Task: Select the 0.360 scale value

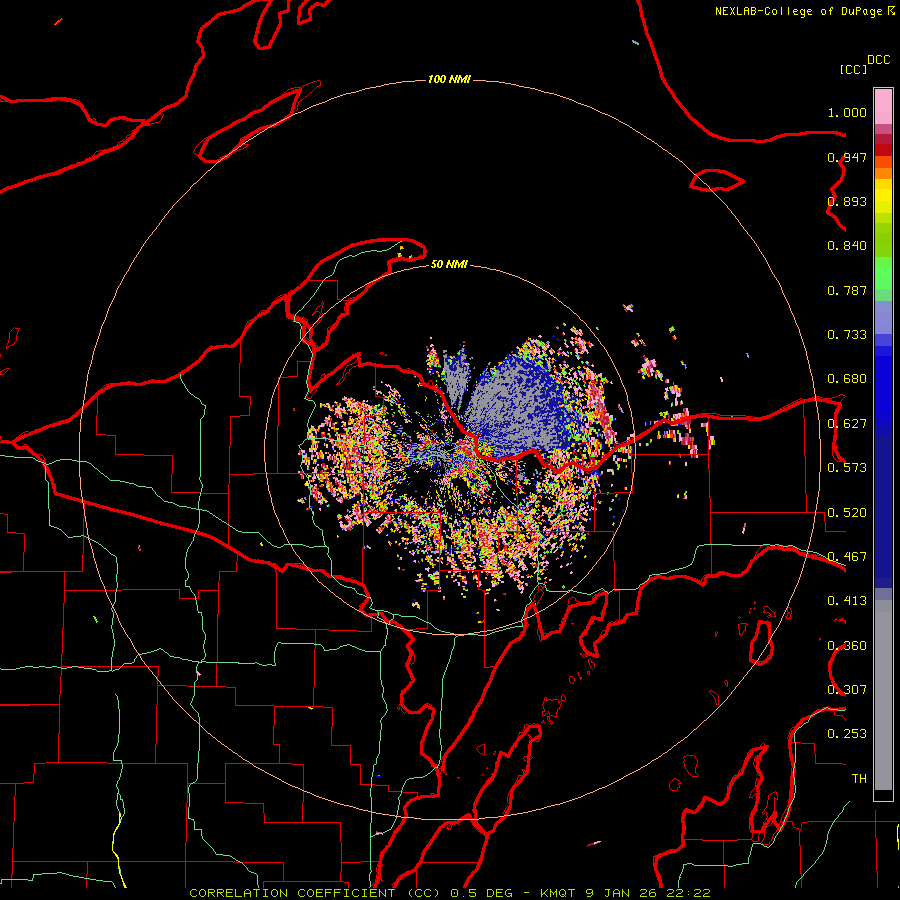Action: coord(847,646)
